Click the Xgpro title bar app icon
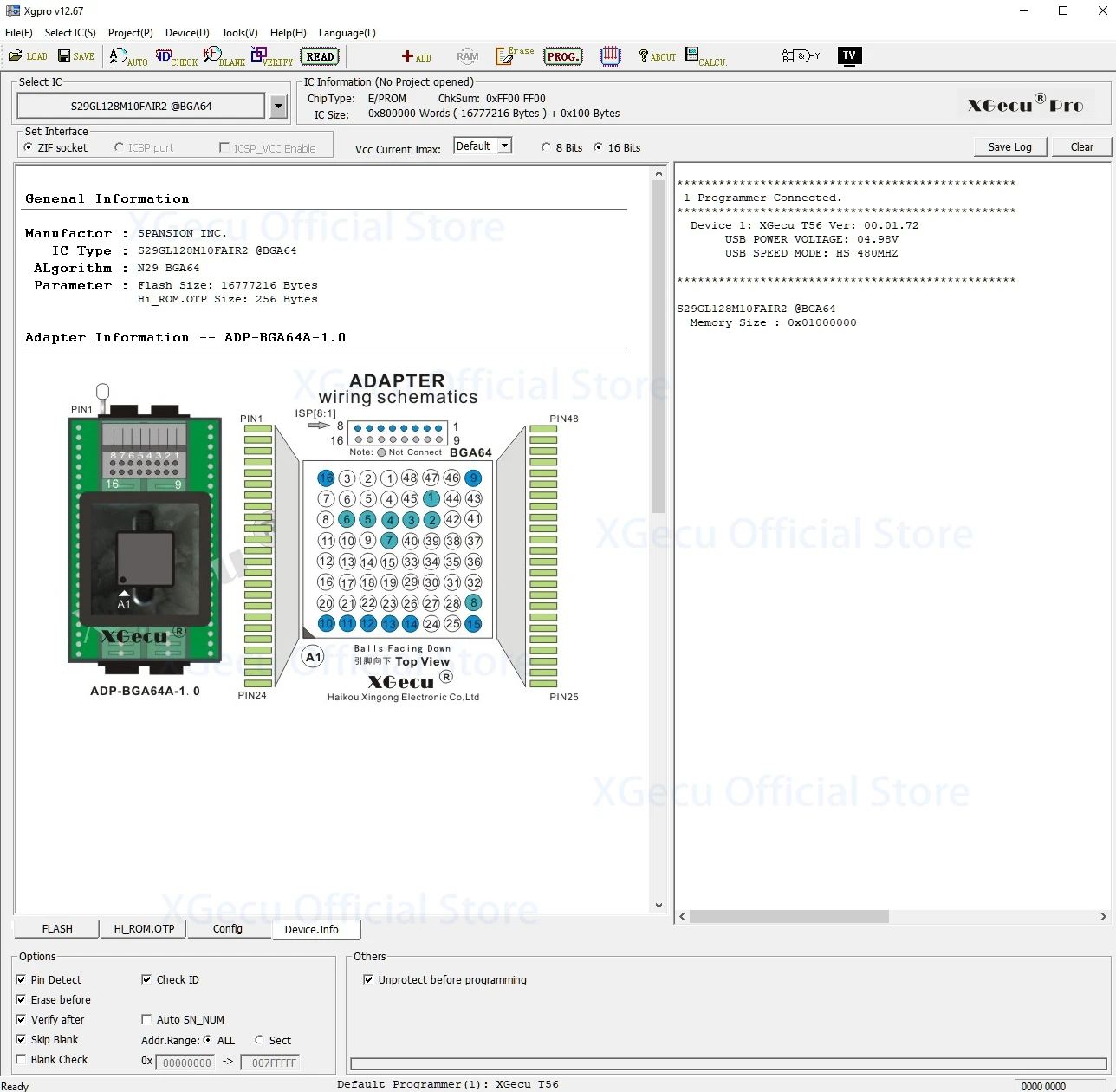The width and height of the screenshot is (1116, 1092). (x=12, y=11)
